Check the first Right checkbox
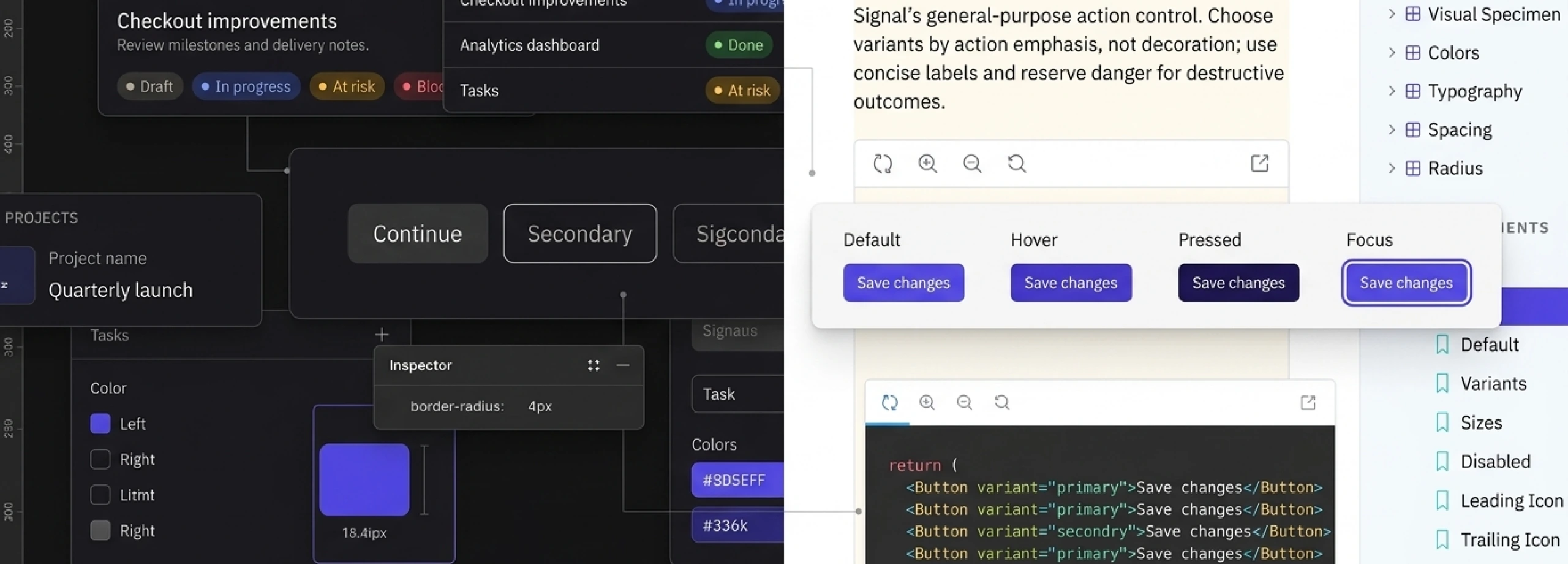The height and width of the screenshot is (564, 1568). tap(100, 459)
